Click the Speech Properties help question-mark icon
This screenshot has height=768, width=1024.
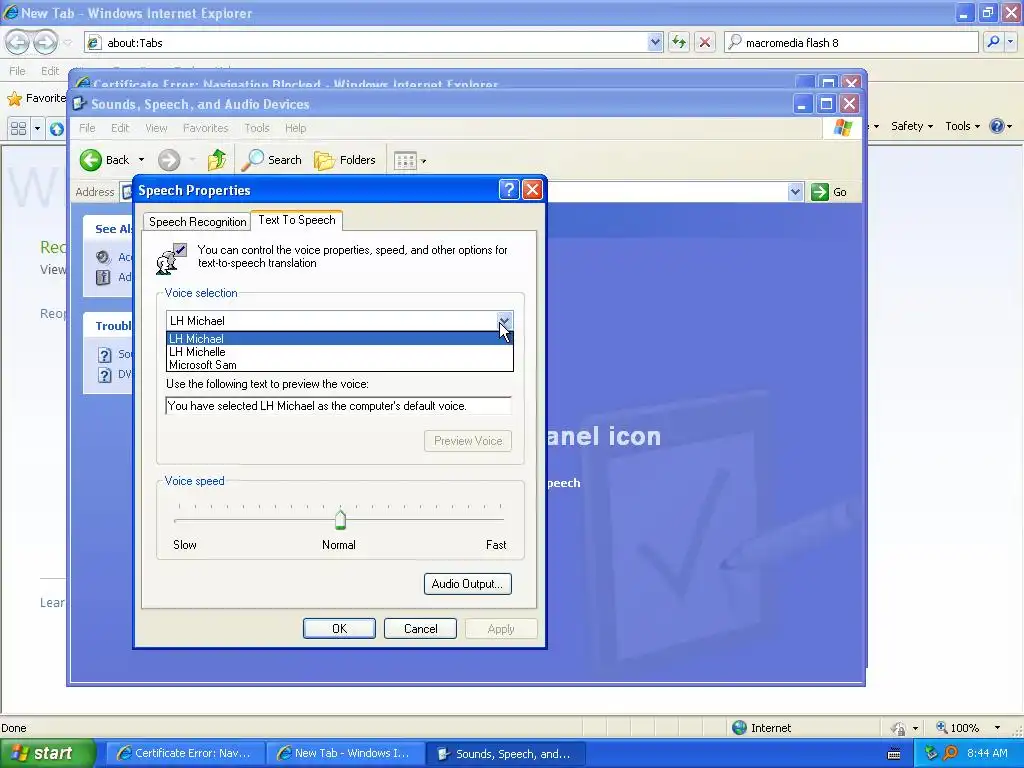click(x=509, y=190)
